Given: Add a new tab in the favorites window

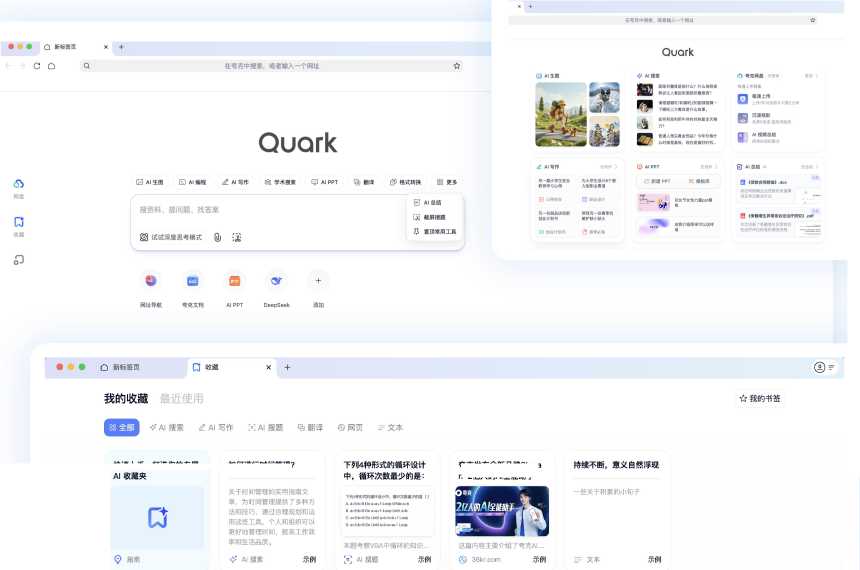Looking at the screenshot, I should tap(287, 367).
